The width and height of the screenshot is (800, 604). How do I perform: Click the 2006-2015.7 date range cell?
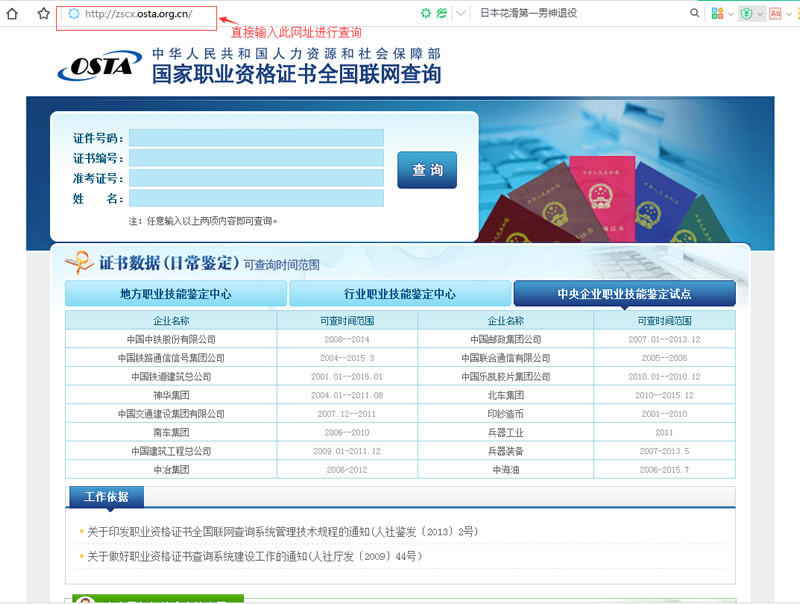click(664, 470)
